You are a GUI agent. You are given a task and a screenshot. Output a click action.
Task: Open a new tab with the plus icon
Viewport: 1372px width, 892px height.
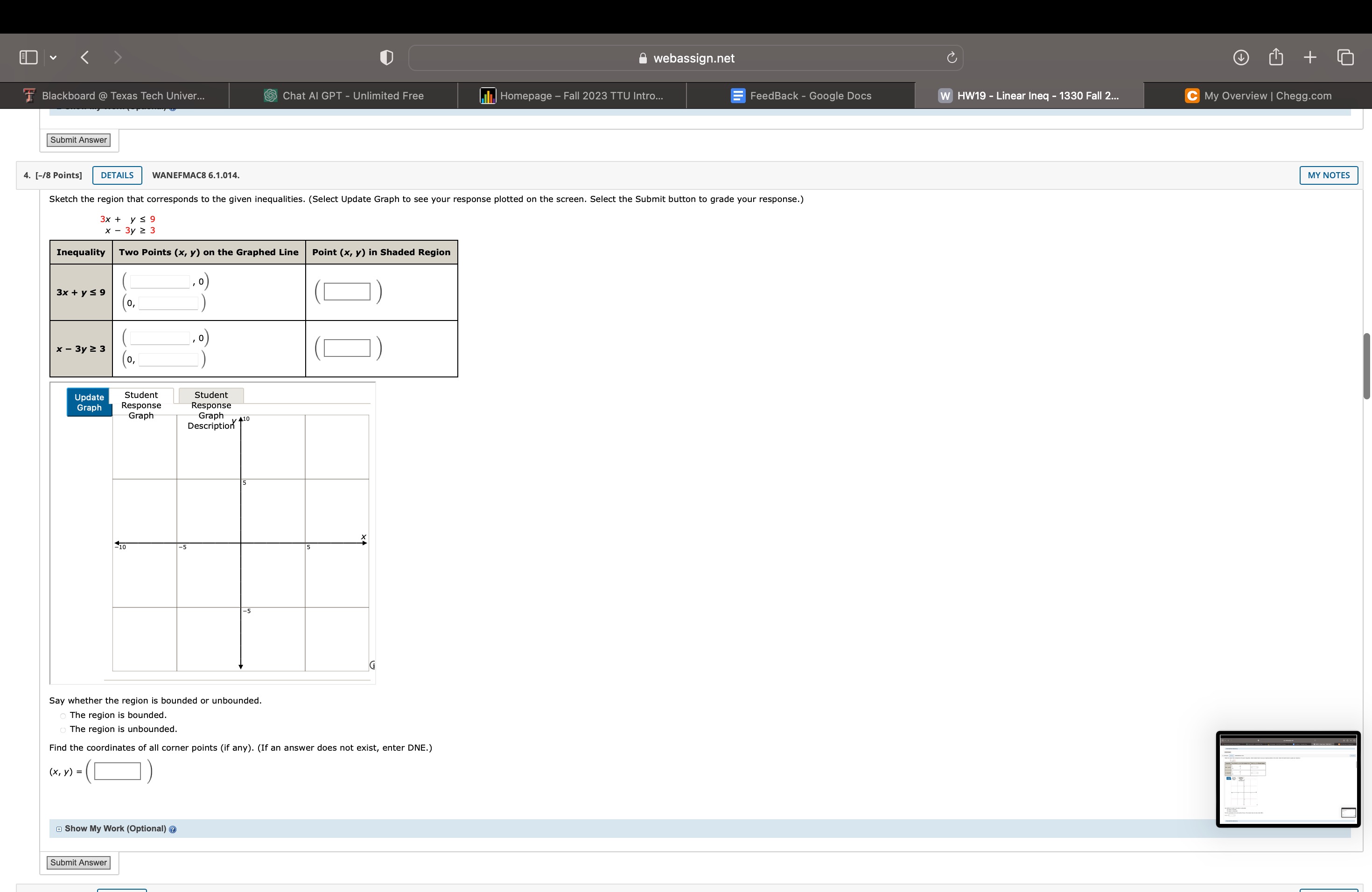click(1309, 57)
